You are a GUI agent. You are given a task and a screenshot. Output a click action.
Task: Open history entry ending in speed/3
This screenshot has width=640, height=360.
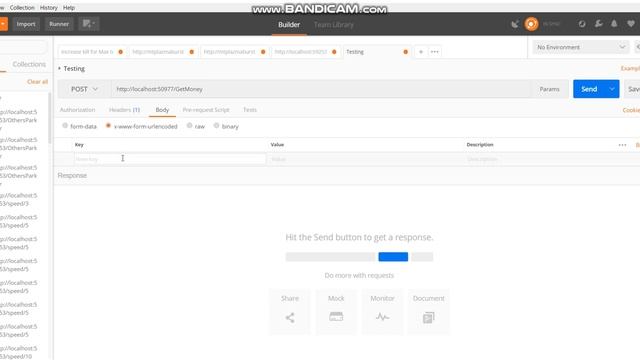point(18,199)
